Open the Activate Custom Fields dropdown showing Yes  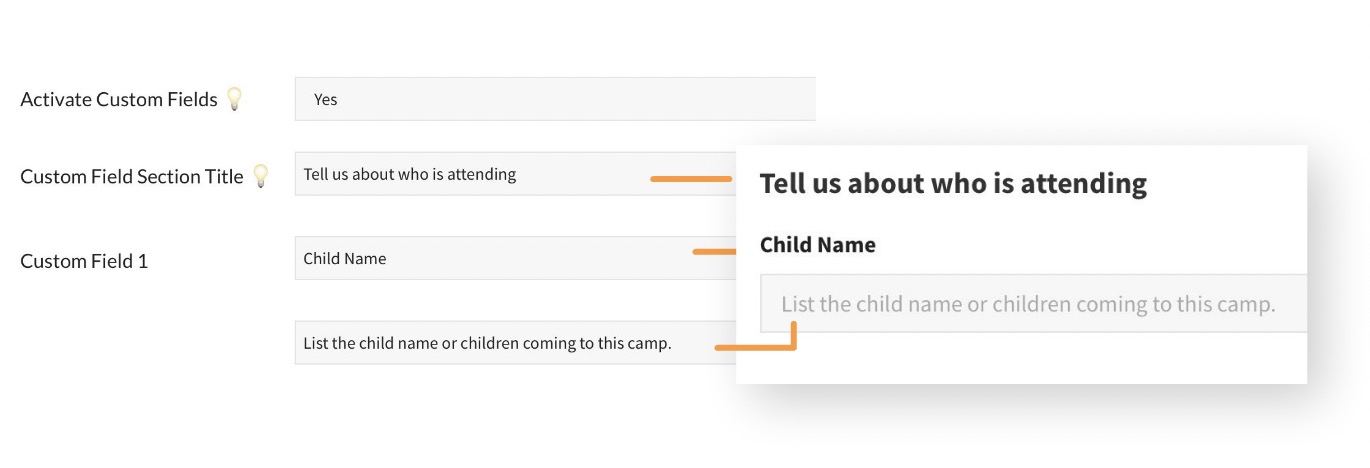point(555,99)
